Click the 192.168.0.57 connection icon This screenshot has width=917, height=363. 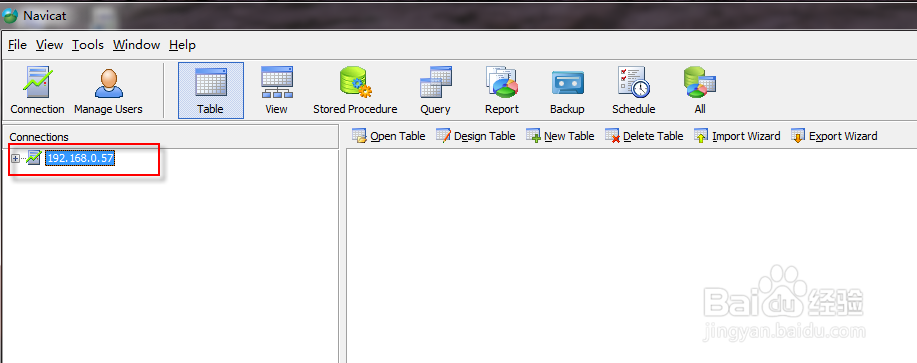pyautogui.click(x=34, y=158)
